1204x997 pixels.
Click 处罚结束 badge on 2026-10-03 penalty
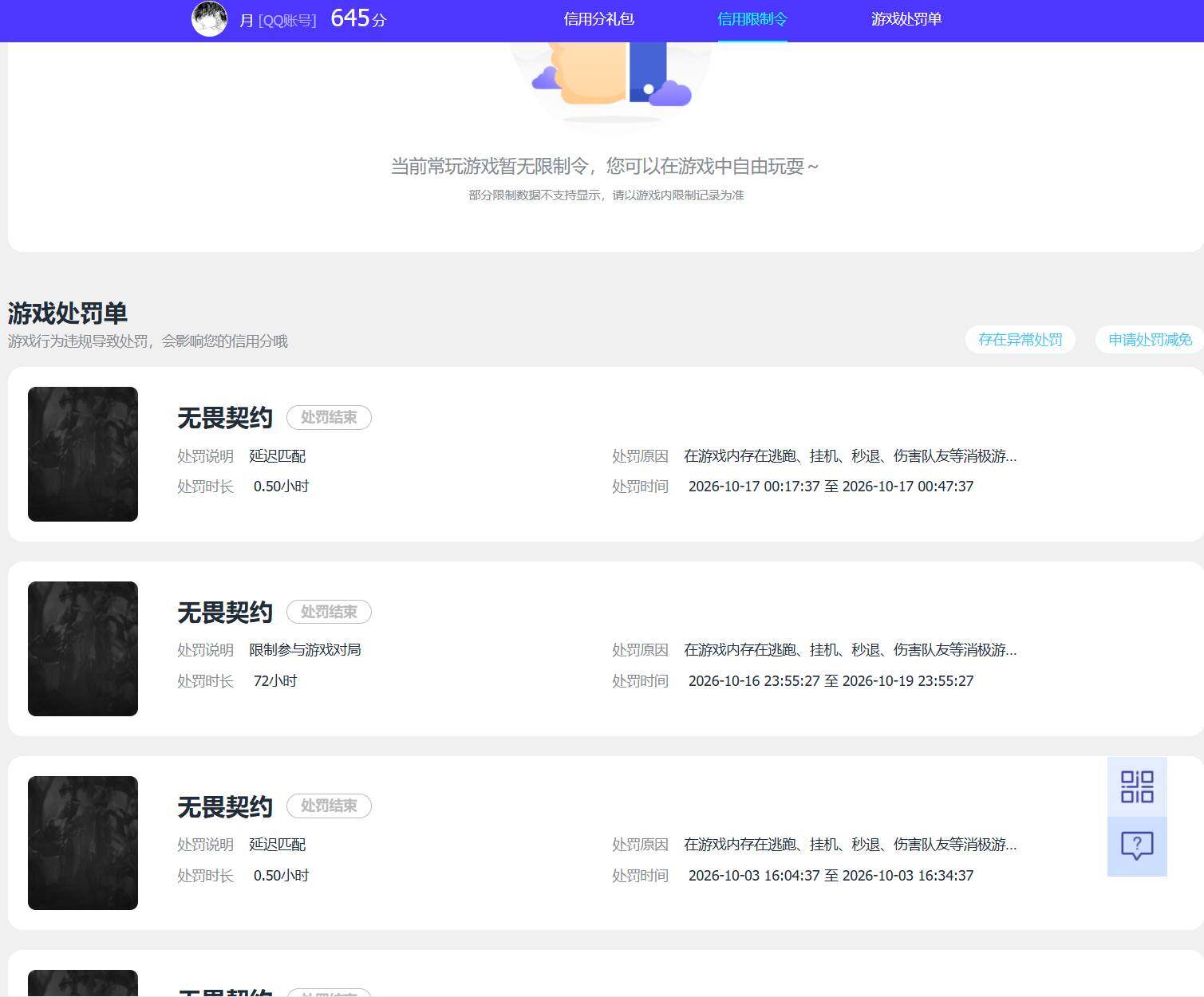pyautogui.click(x=329, y=806)
